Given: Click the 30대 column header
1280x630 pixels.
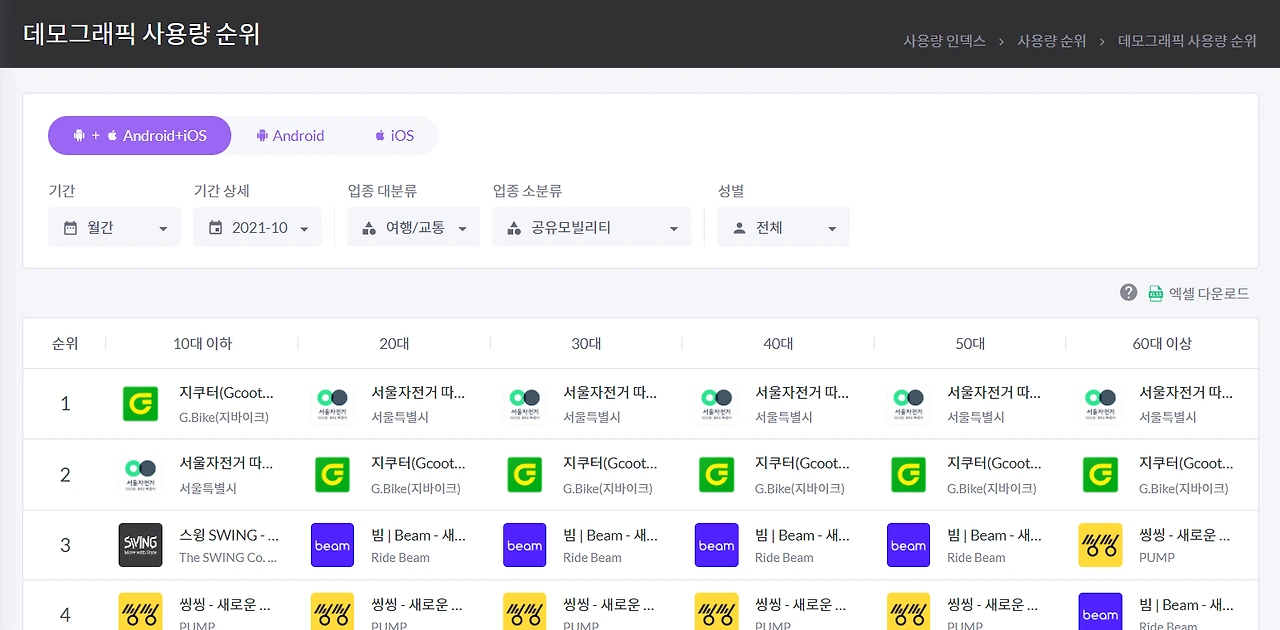Looking at the screenshot, I should point(586,344).
